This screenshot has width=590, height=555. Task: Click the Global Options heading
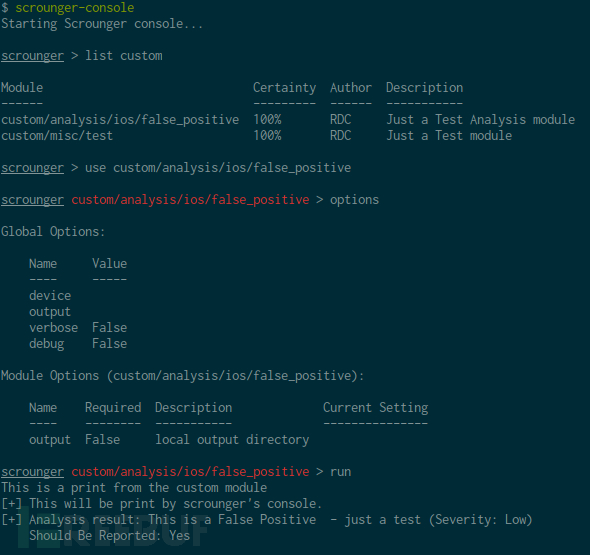pos(53,231)
